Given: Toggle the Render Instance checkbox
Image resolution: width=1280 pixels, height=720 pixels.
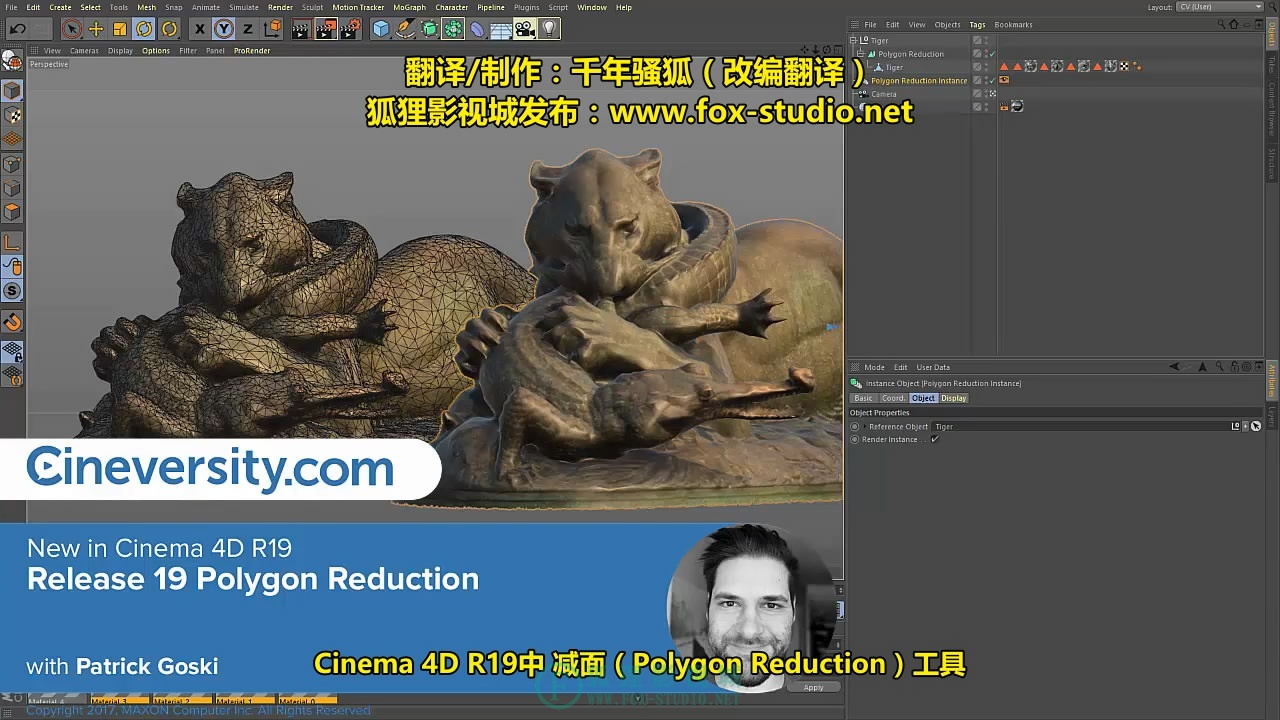Looking at the screenshot, I should pos(935,439).
